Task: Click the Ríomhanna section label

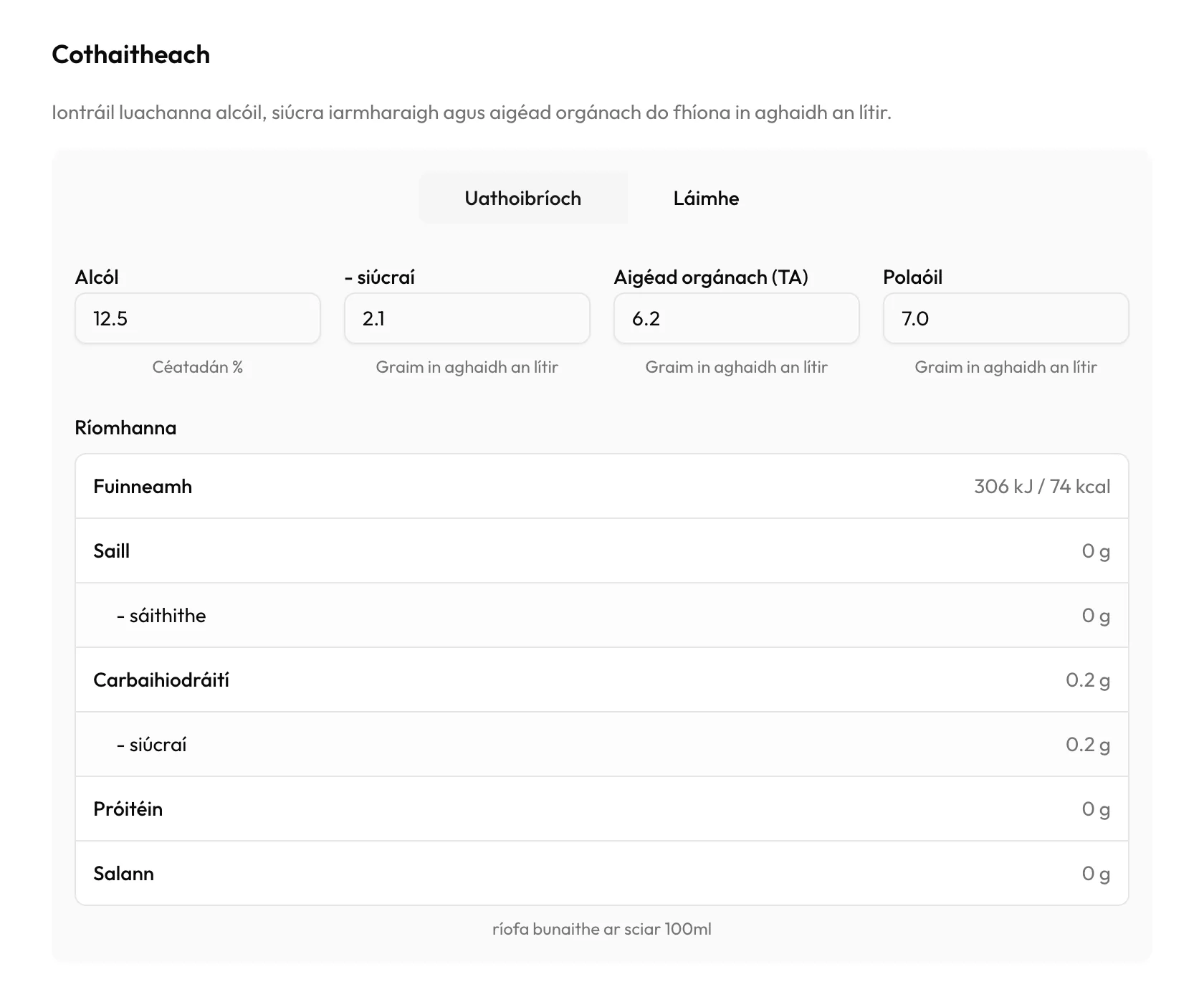Action: (x=125, y=428)
